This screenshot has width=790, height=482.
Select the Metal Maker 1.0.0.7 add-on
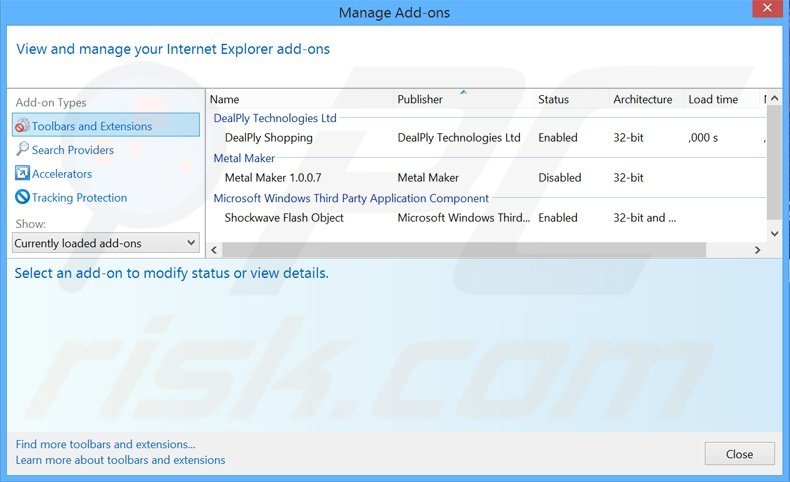[x=273, y=178]
